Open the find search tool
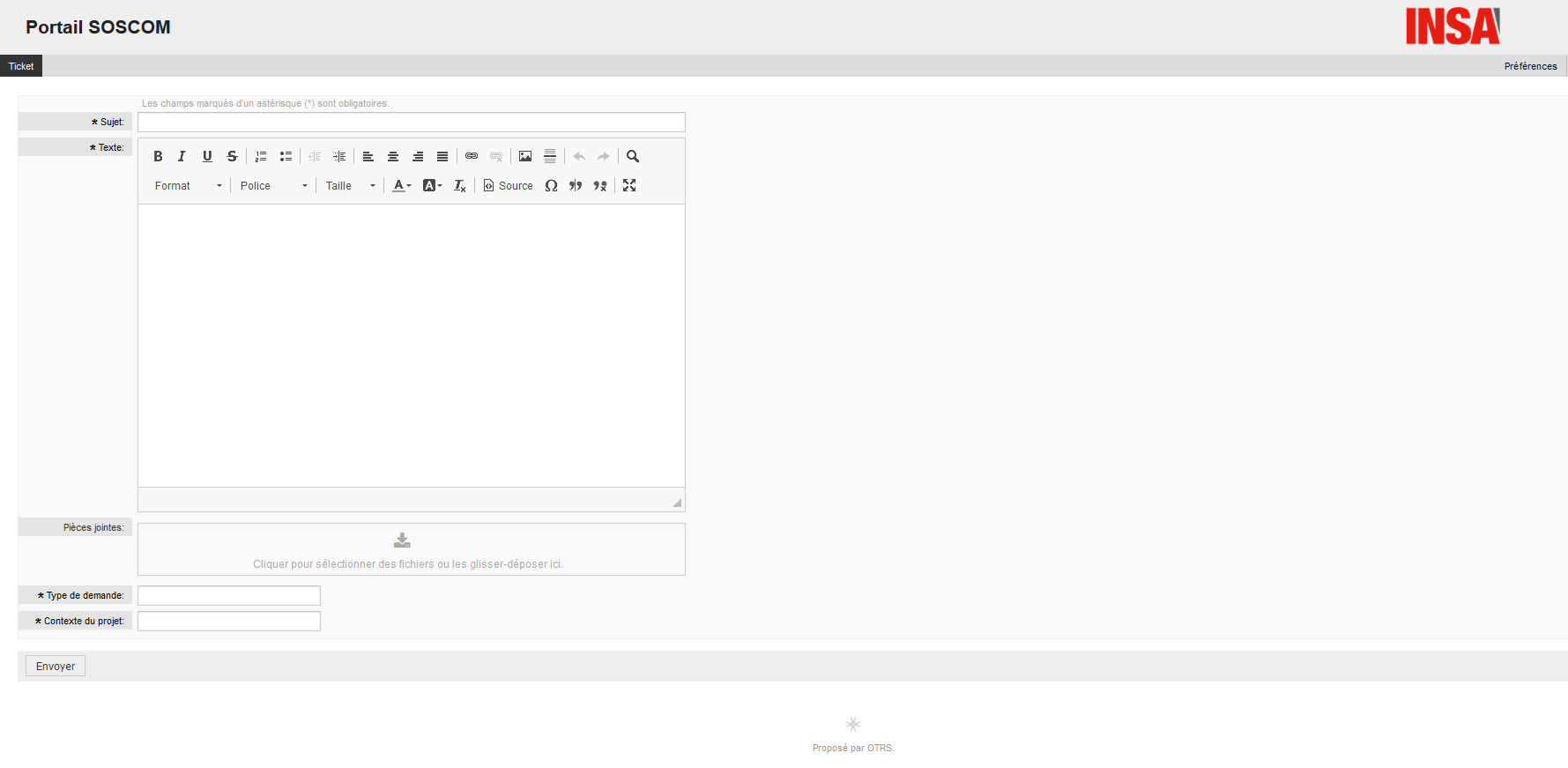The height and width of the screenshot is (768, 1568). (633, 156)
